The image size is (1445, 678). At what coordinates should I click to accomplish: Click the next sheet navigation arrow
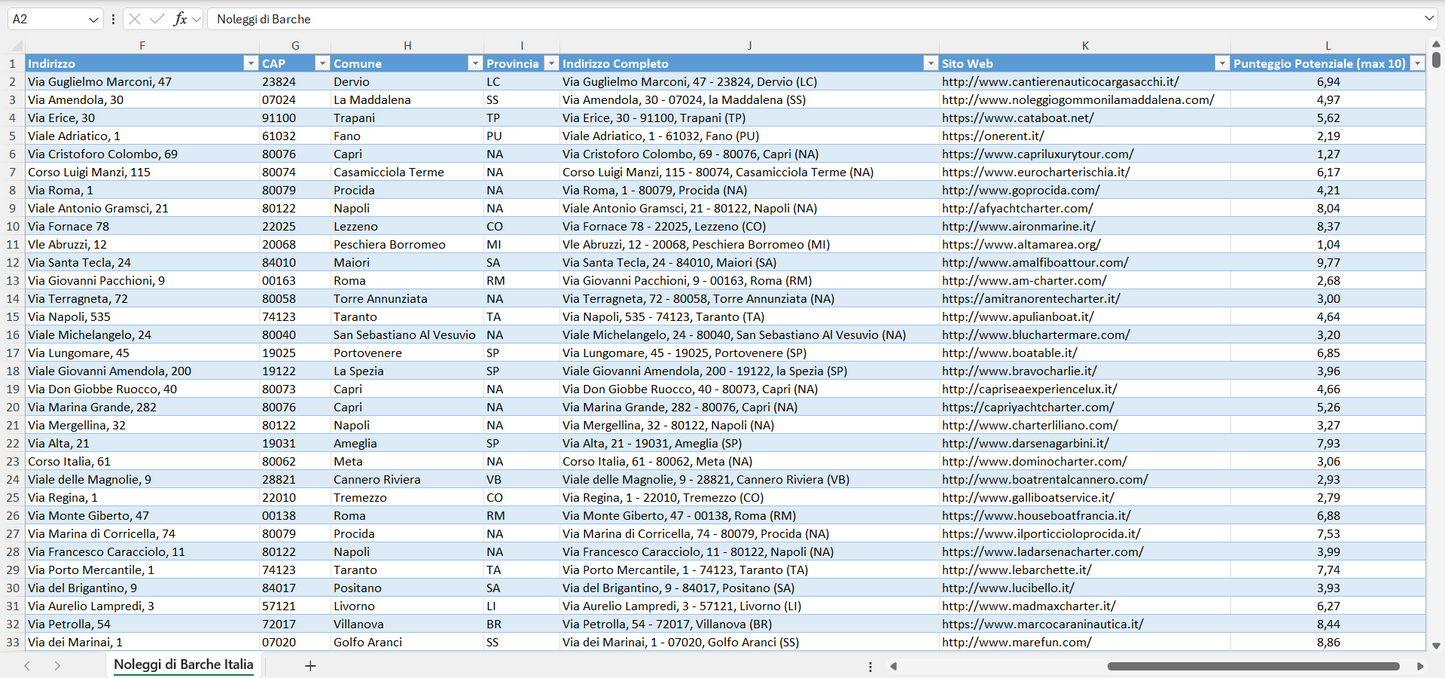[x=57, y=666]
